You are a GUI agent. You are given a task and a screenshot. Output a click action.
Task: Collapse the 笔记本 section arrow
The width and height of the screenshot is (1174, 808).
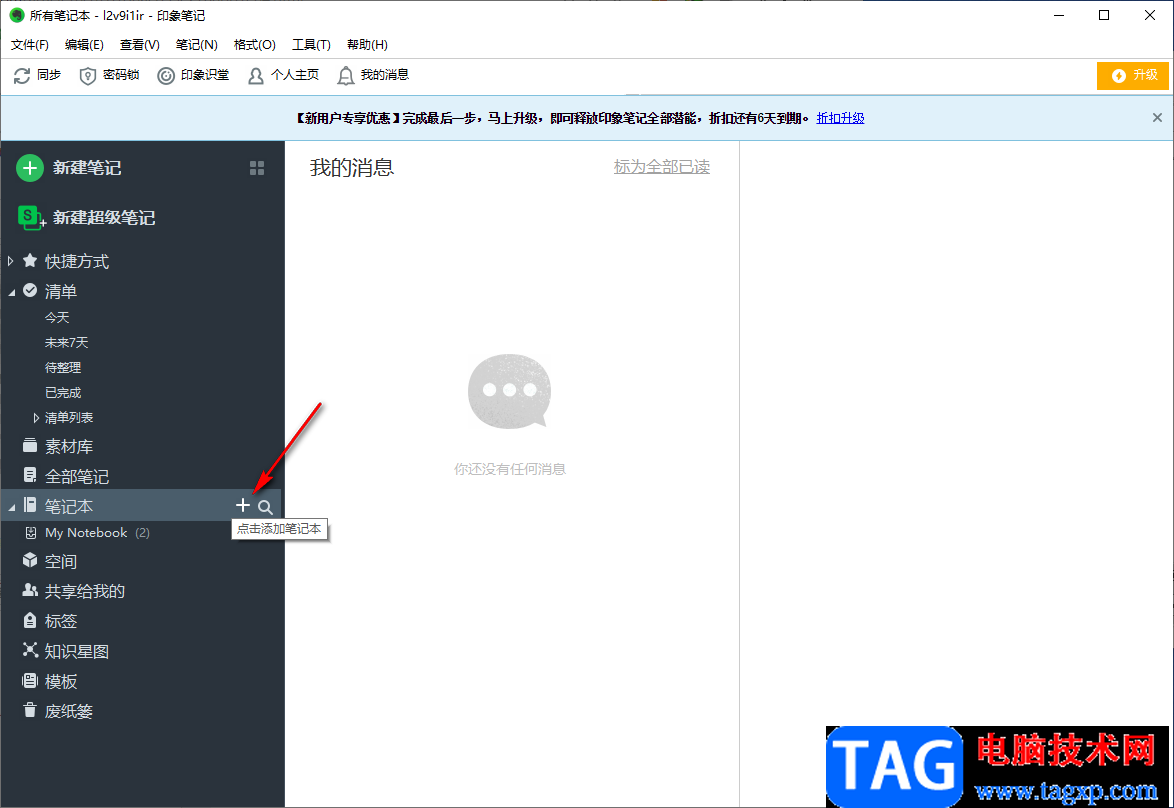tap(11, 508)
